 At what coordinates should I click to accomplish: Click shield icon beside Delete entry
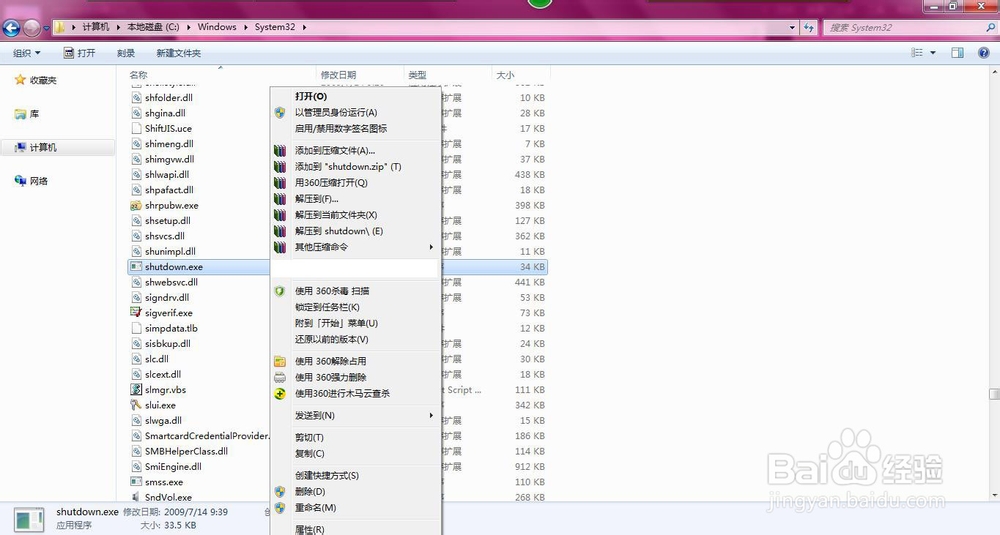pyautogui.click(x=280, y=492)
